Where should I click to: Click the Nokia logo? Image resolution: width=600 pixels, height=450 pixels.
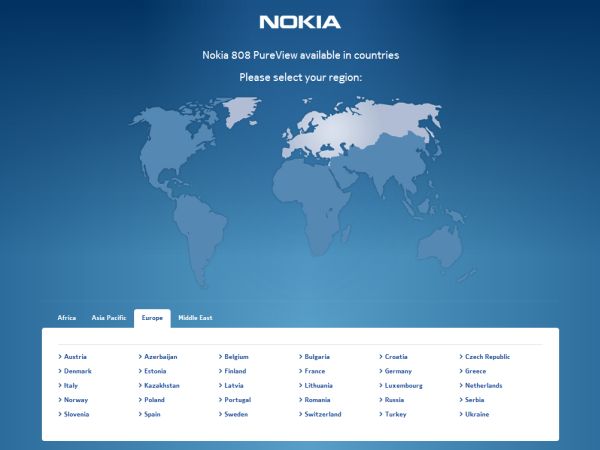pos(300,21)
